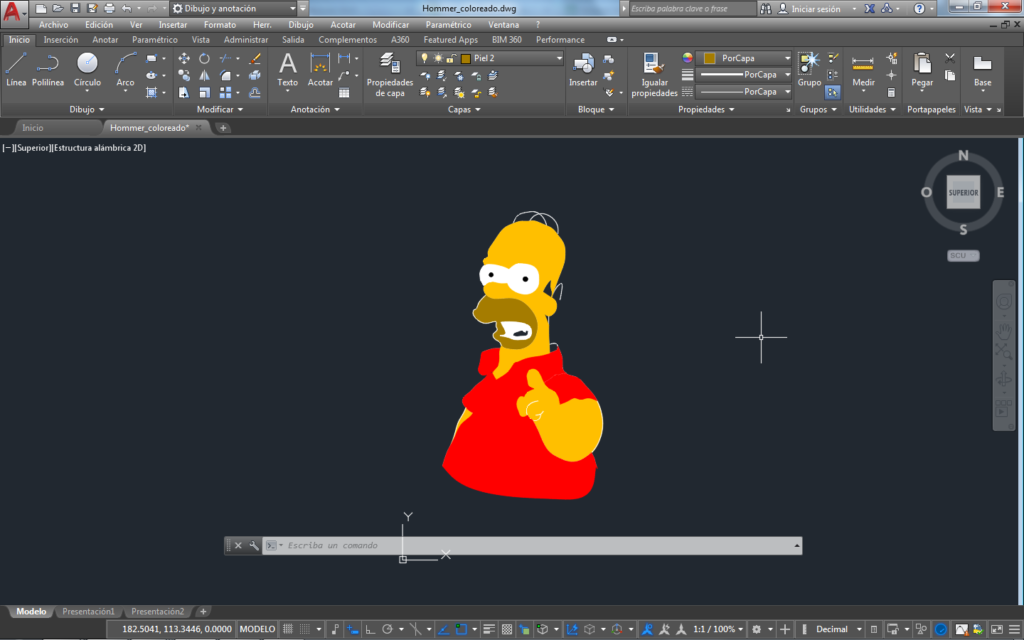Expand the Dibujo panel

click(x=87, y=109)
